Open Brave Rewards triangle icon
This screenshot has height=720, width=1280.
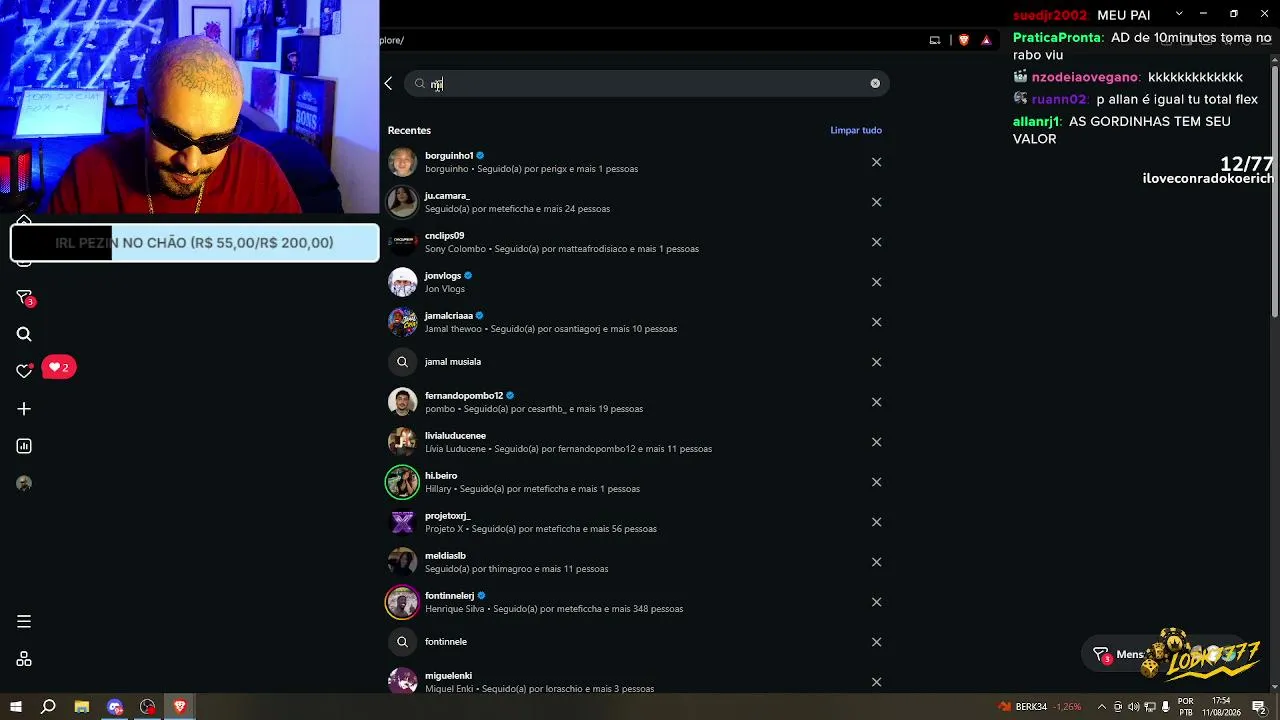[x=986, y=40]
